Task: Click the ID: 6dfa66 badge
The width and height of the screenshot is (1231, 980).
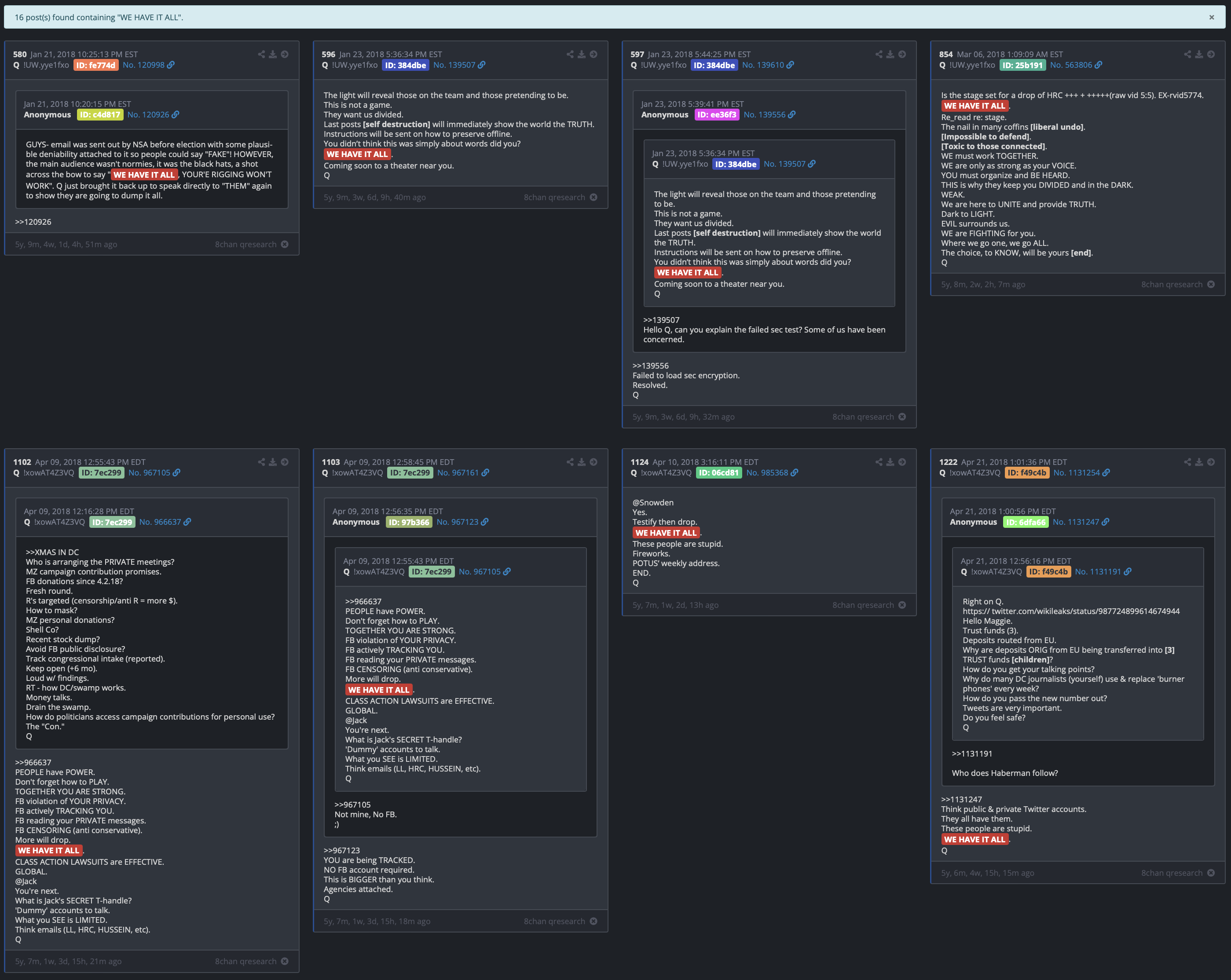Action: (x=1026, y=522)
